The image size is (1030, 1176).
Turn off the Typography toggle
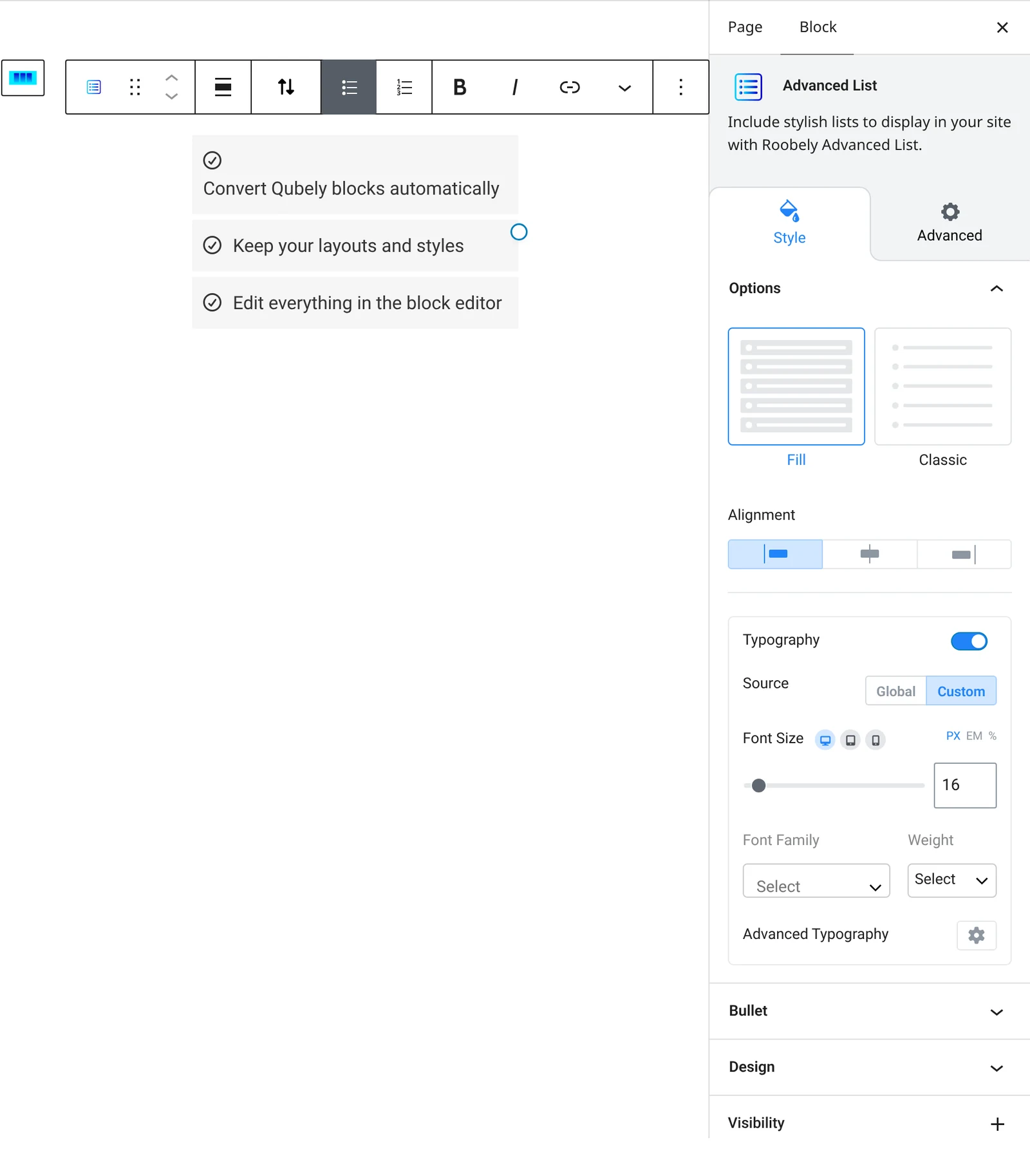[969, 641]
